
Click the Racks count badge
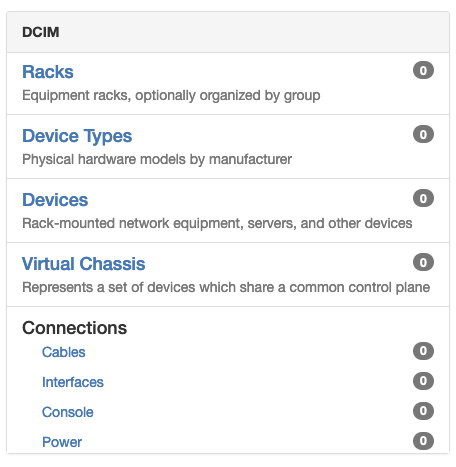point(423,70)
